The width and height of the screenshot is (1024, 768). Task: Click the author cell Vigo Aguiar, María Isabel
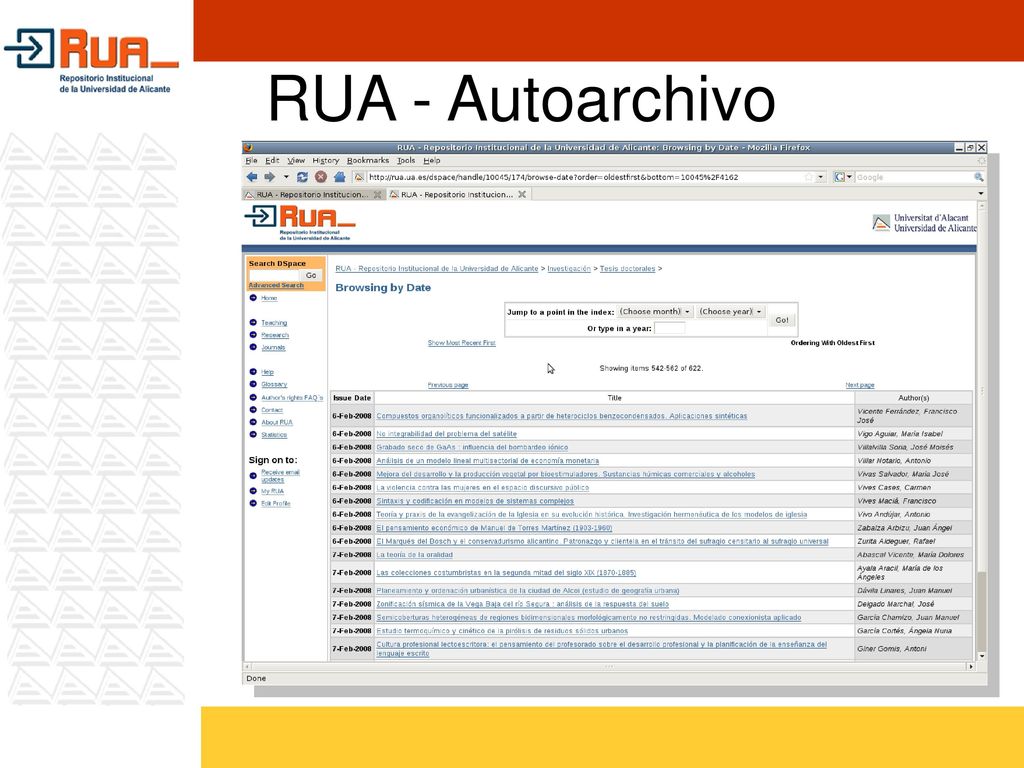point(914,434)
